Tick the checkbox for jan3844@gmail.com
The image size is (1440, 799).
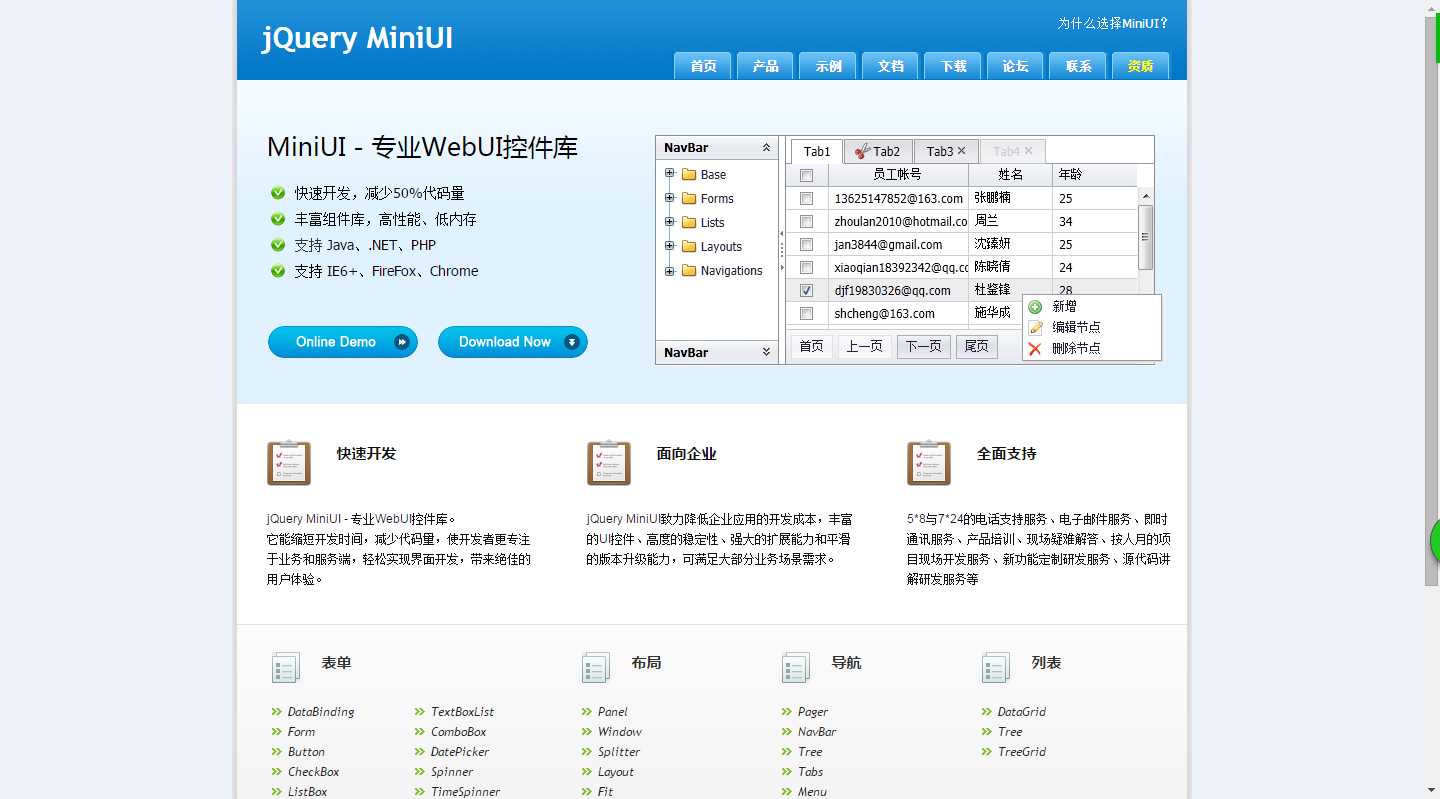tap(807, 244)
